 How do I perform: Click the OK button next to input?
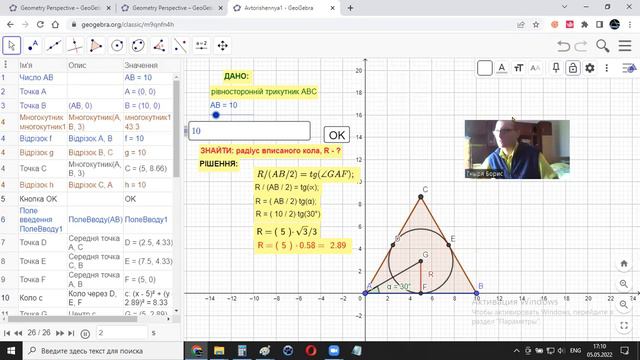coord(337,135)
